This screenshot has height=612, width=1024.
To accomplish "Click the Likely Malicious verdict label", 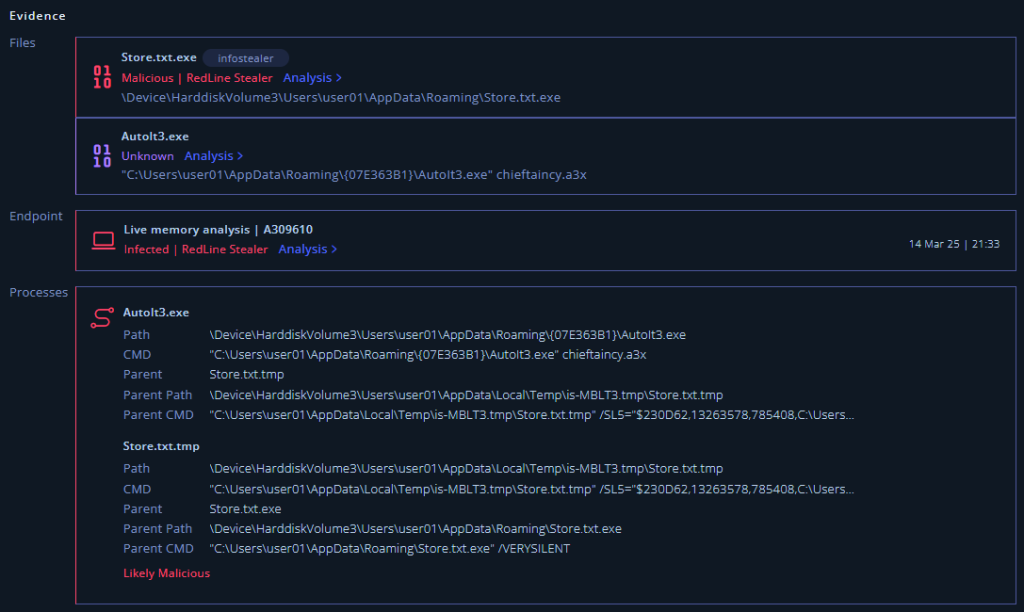I will [166, 574].
